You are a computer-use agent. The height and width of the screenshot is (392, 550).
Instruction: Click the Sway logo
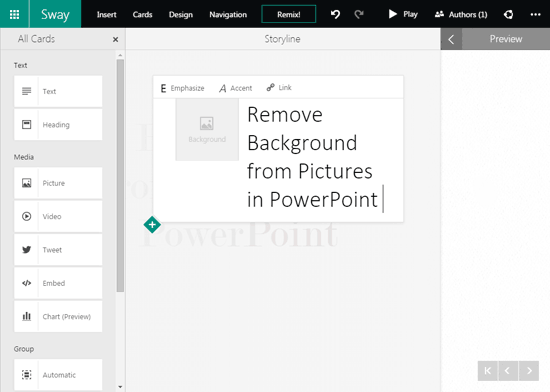55,14
